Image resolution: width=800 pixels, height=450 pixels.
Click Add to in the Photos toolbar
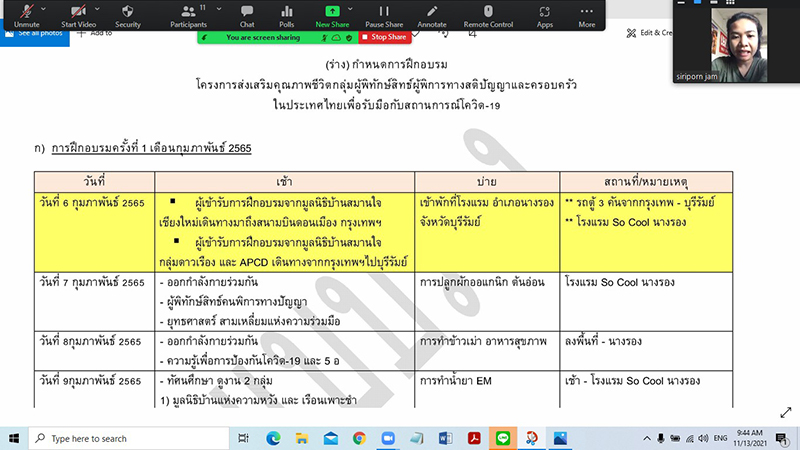point(94,33)
